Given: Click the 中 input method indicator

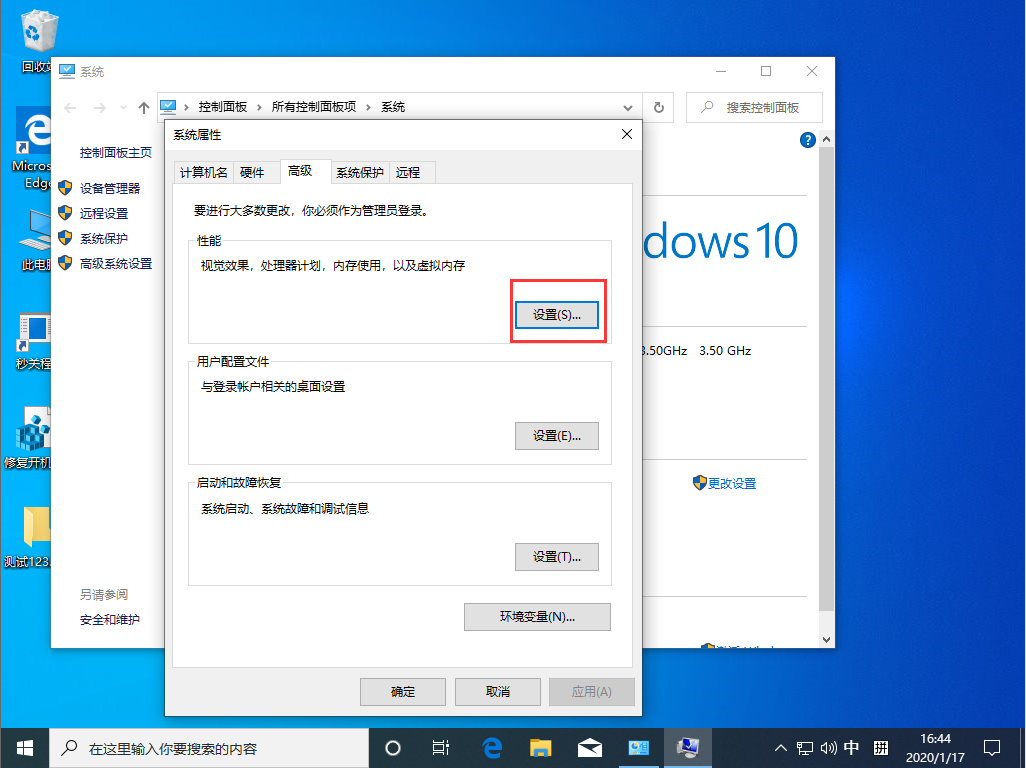Looking at the screenshot, I should point(854,747).
